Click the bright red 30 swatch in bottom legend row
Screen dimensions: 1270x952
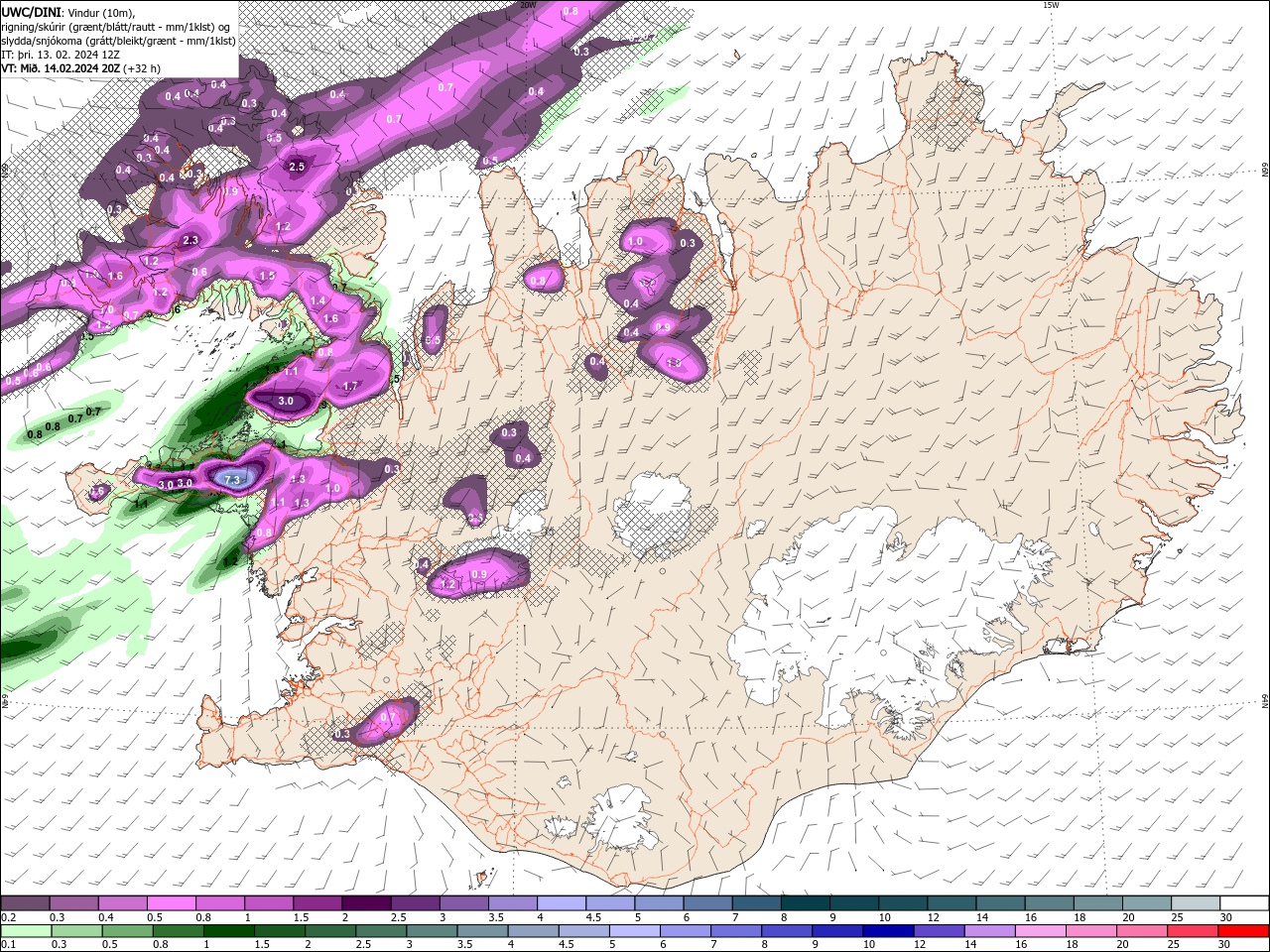1243,931
